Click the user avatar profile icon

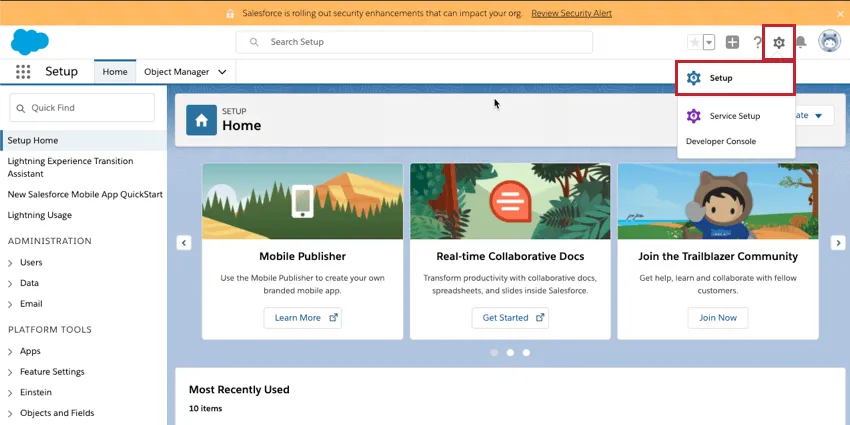[x=830, y=42]
